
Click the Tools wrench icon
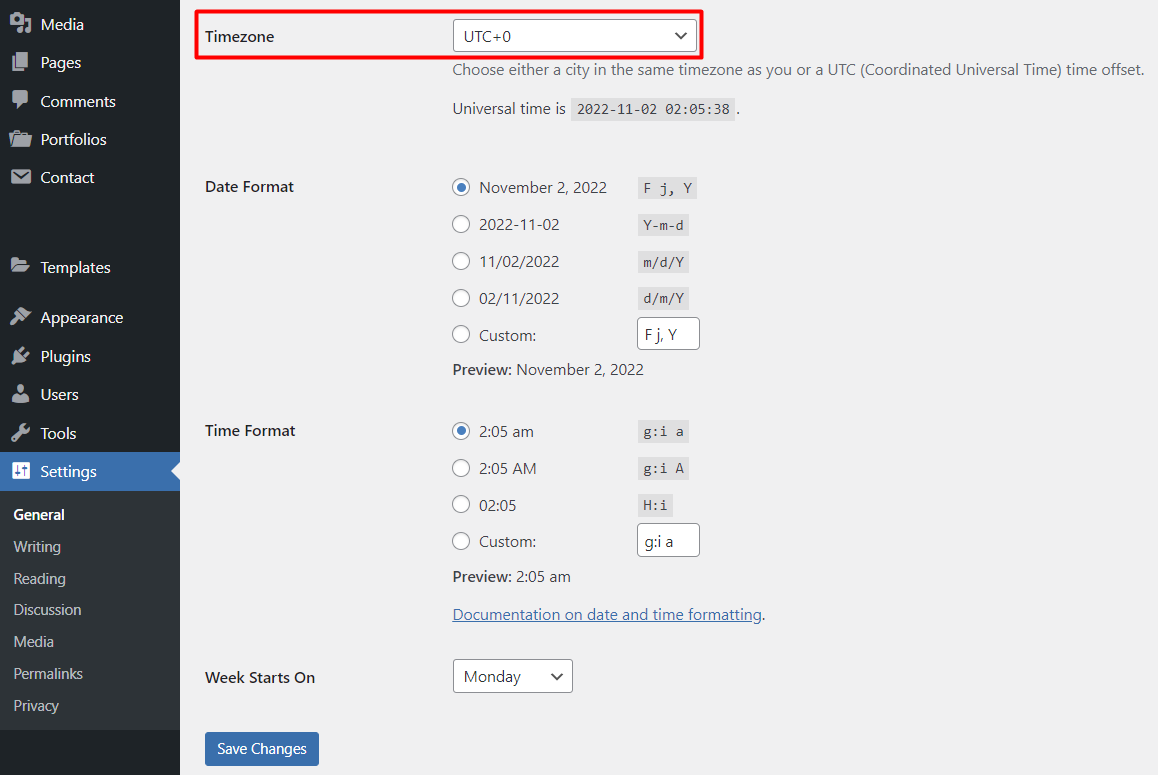pyautogui.click(x=21, y=433)
